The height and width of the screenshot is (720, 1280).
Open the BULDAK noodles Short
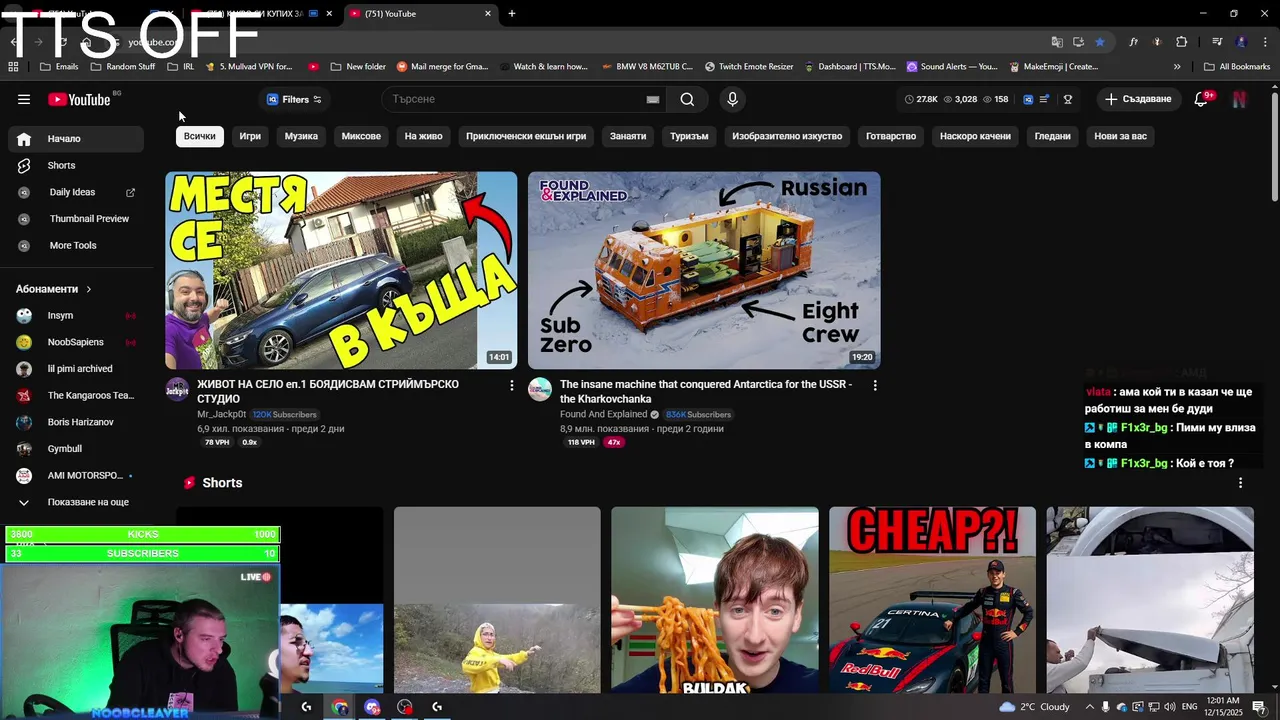[715, 600]
